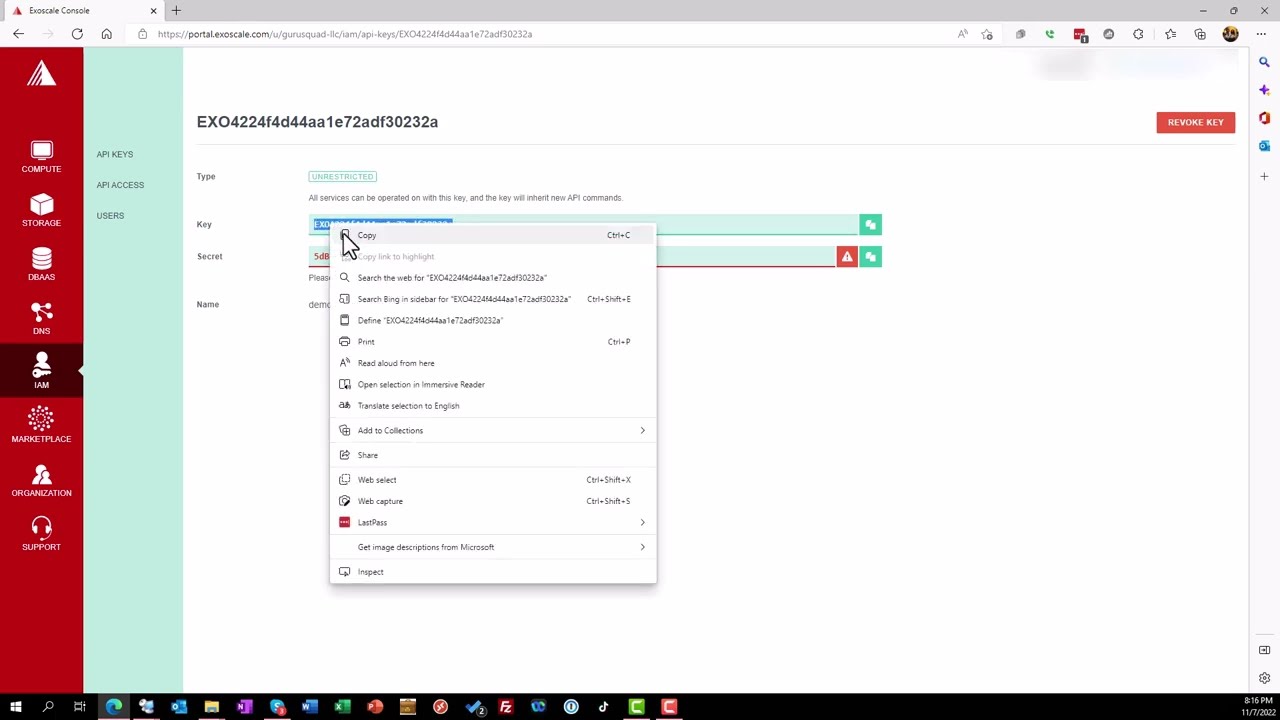Open the Organization section in sidebar

click(x=41, y=481)
